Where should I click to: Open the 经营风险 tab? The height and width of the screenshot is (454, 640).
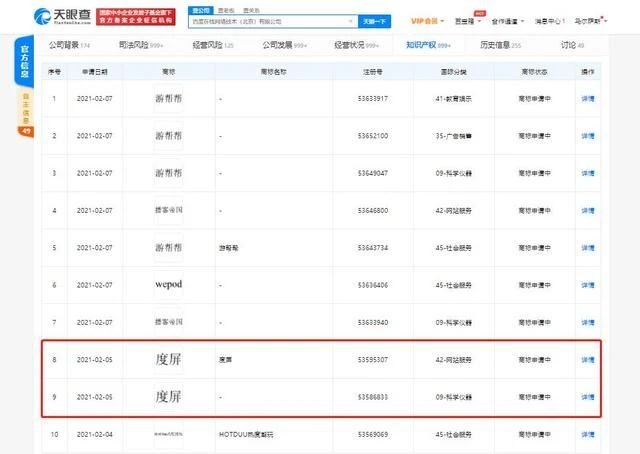point(213,45)
